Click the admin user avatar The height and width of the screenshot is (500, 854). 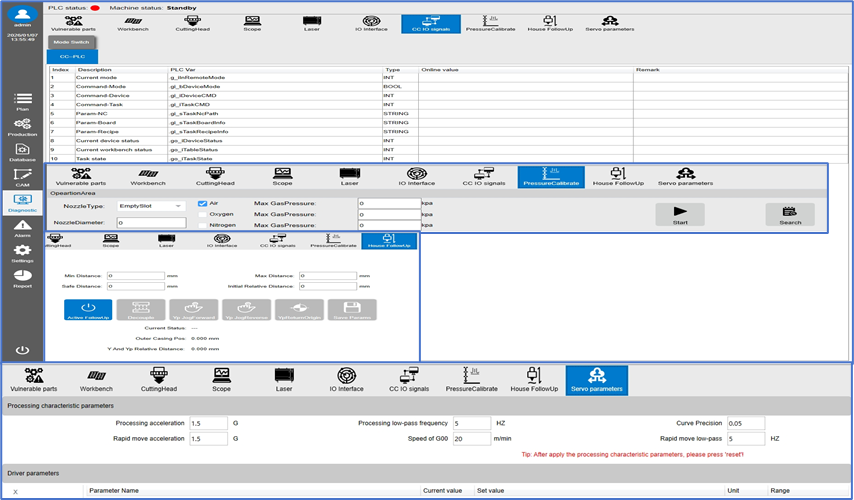point(22,16)
